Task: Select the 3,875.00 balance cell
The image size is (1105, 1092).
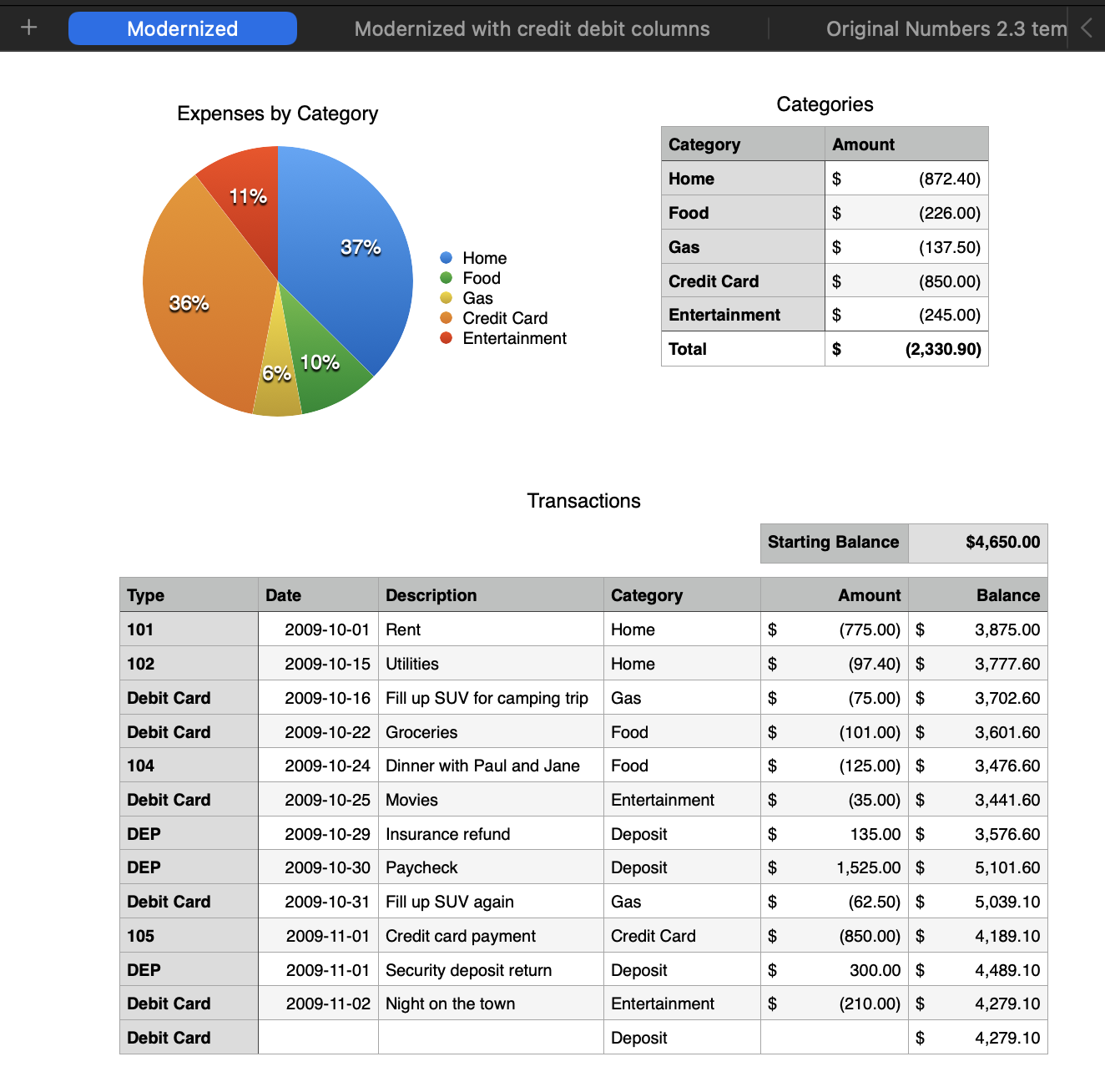Action: [977, 629]
